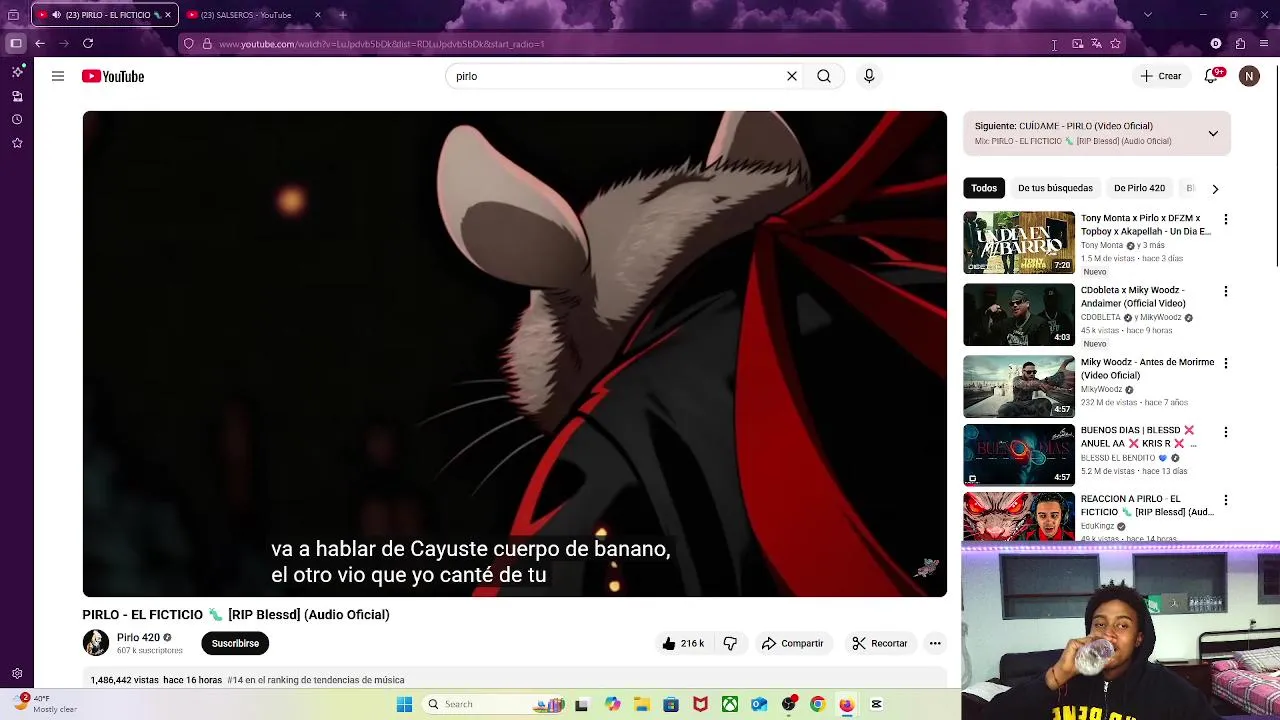Open a new browser tab
The height and width of the screenshot is (720, 1280).
(x=343, y=15)
